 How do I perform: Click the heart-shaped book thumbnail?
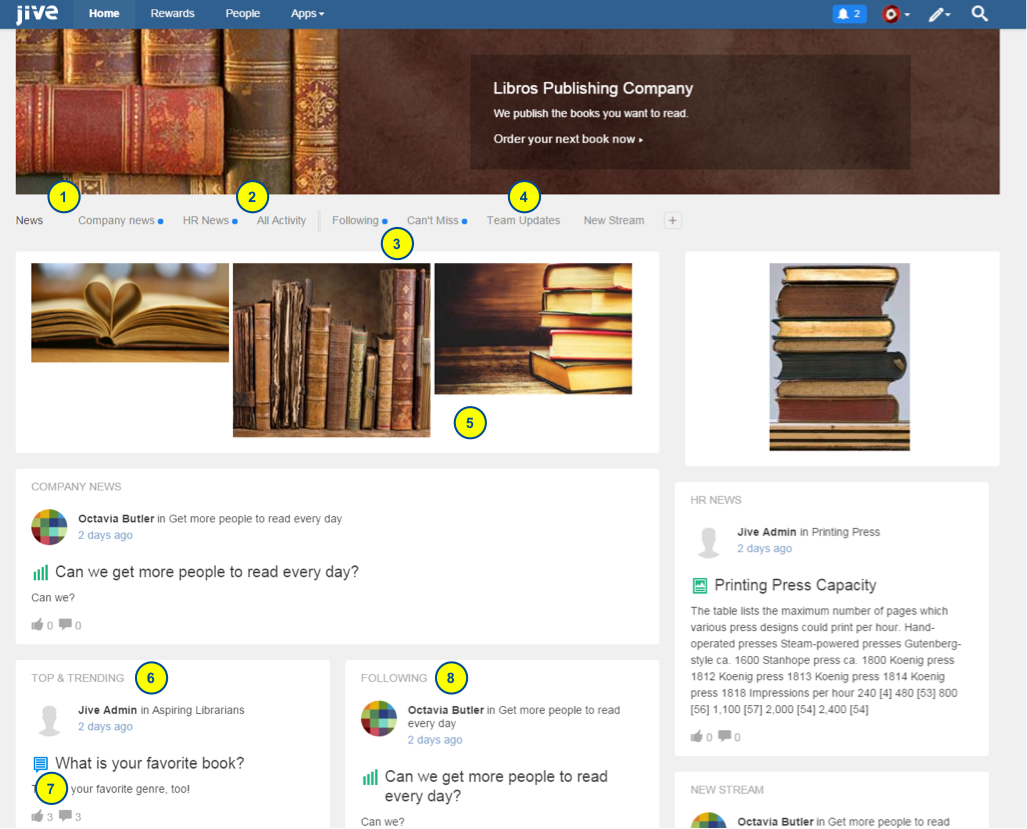coord(130,313)
